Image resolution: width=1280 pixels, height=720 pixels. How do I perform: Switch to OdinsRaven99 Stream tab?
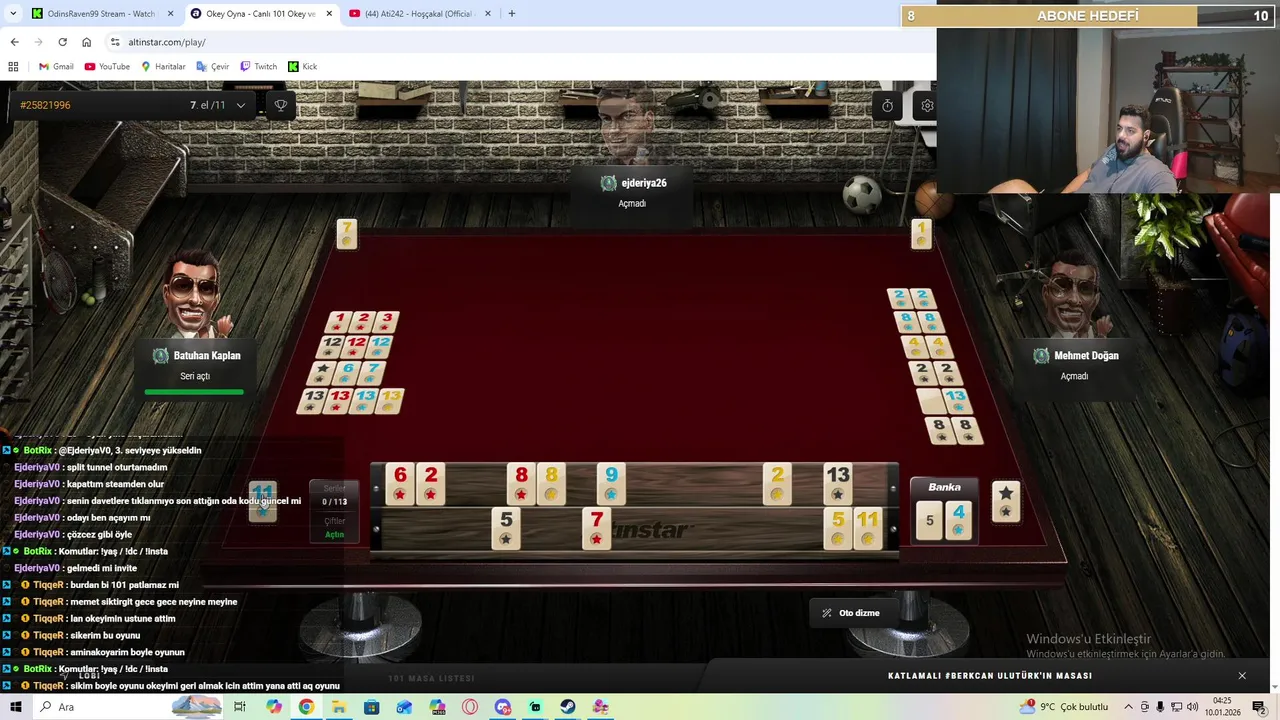(x=101, y=14)
